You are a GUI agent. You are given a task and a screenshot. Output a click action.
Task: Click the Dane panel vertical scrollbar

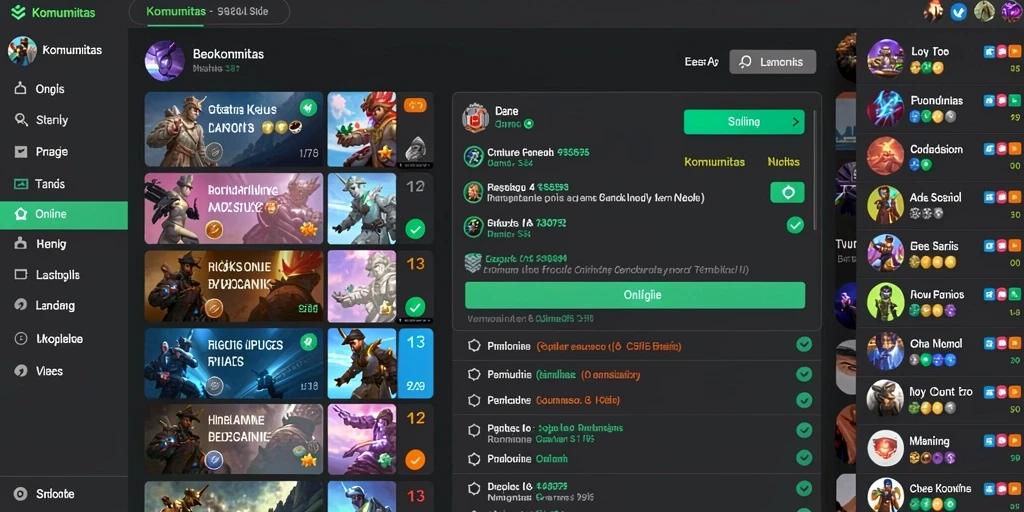click(814, 170)
